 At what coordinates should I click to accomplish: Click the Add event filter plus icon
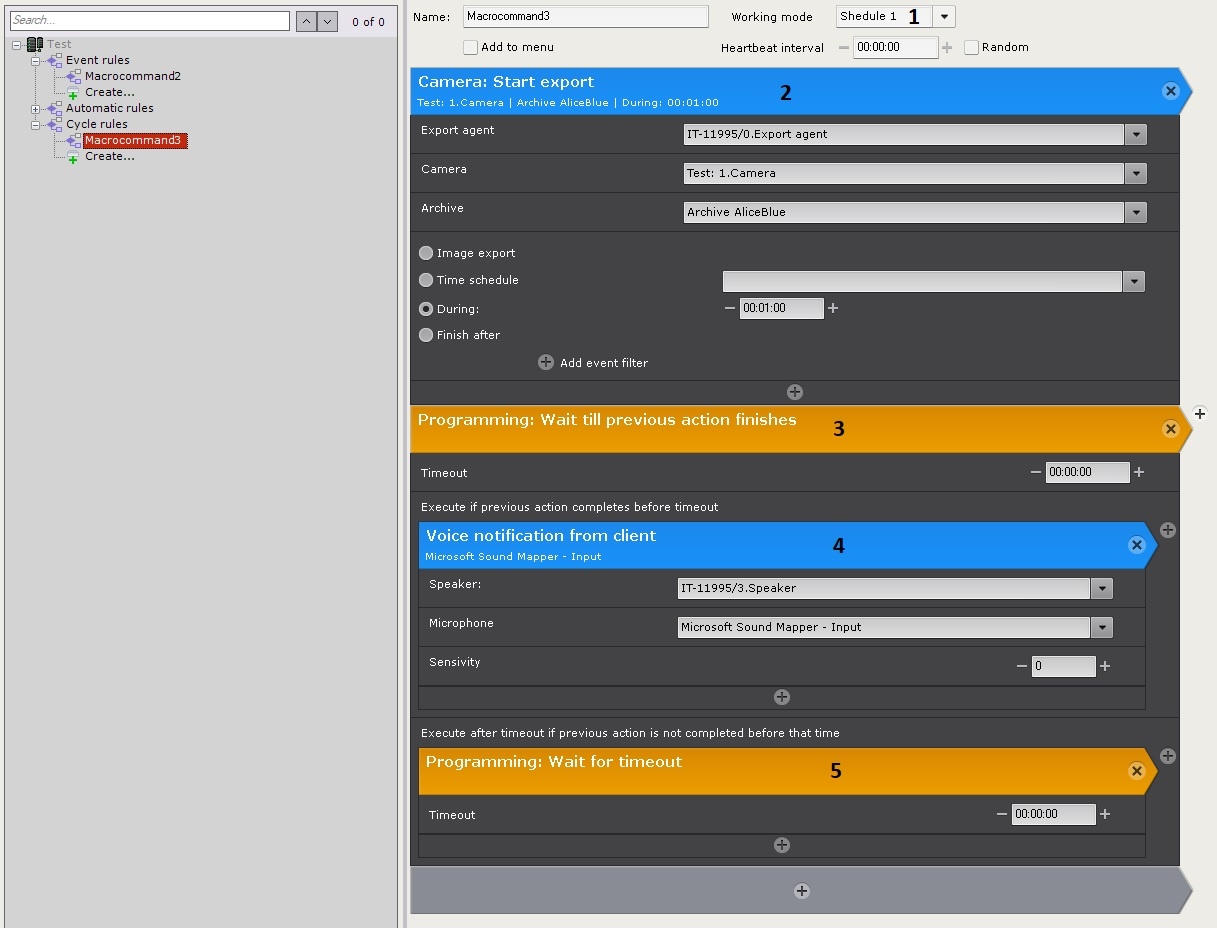click(546, 363)
